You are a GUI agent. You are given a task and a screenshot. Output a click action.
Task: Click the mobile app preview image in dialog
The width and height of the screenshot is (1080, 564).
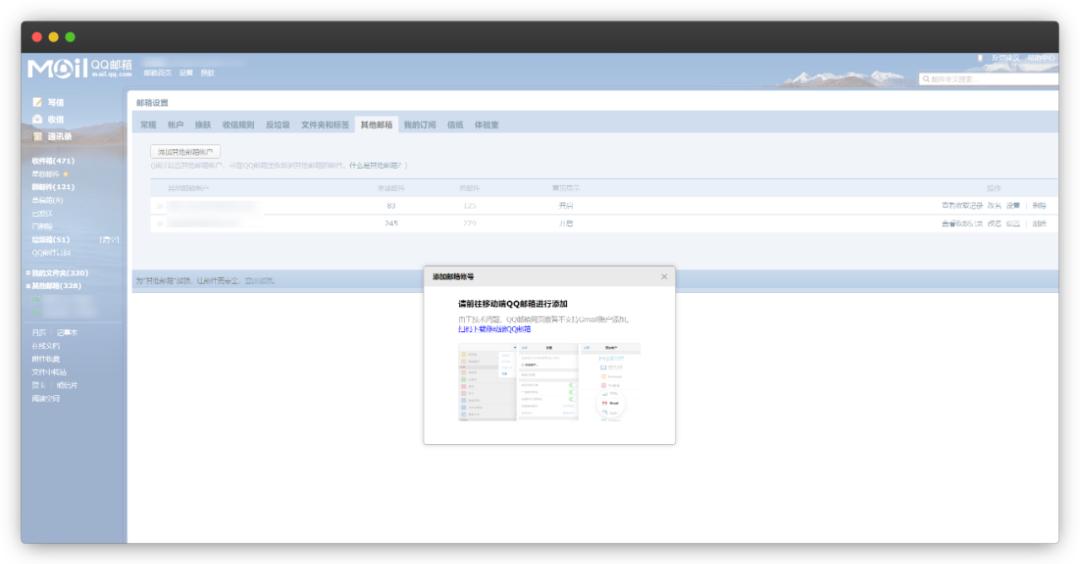pos(549,382)
